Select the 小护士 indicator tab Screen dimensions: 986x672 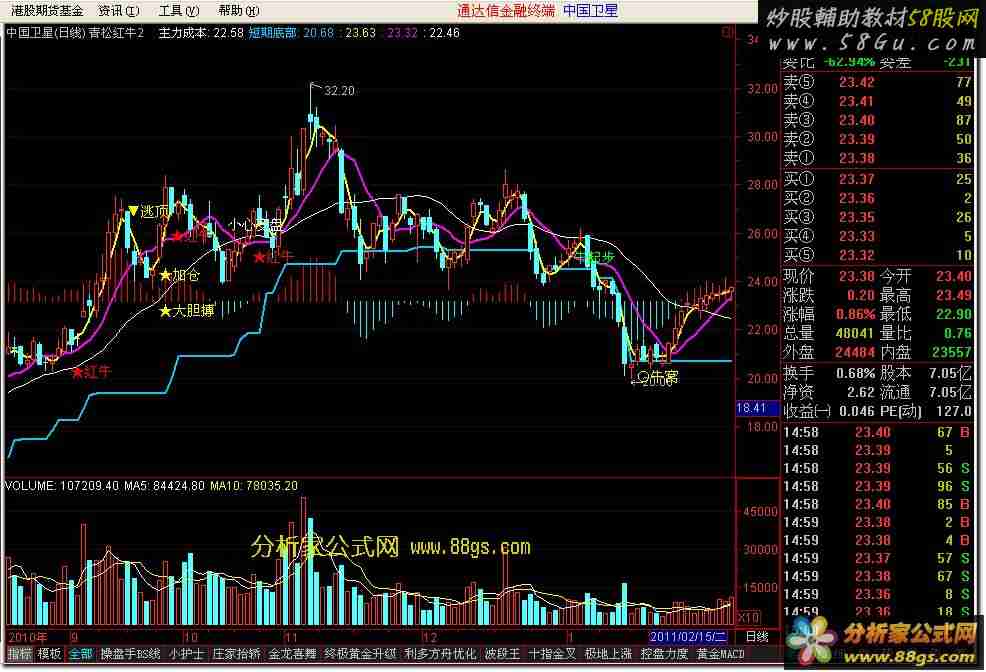pos(186,654)
